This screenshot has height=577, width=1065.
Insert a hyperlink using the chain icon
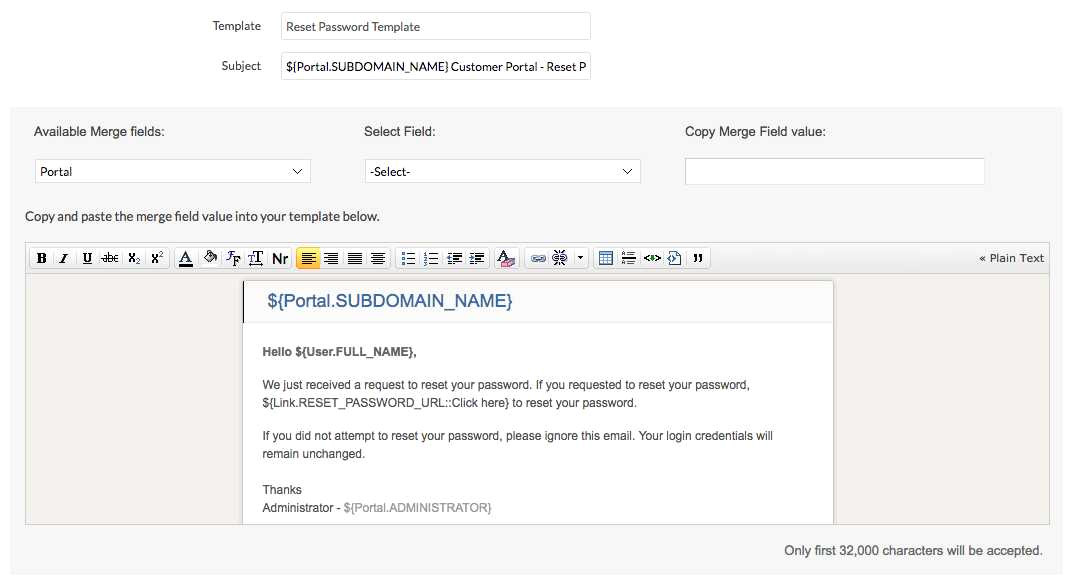(536, 257)
